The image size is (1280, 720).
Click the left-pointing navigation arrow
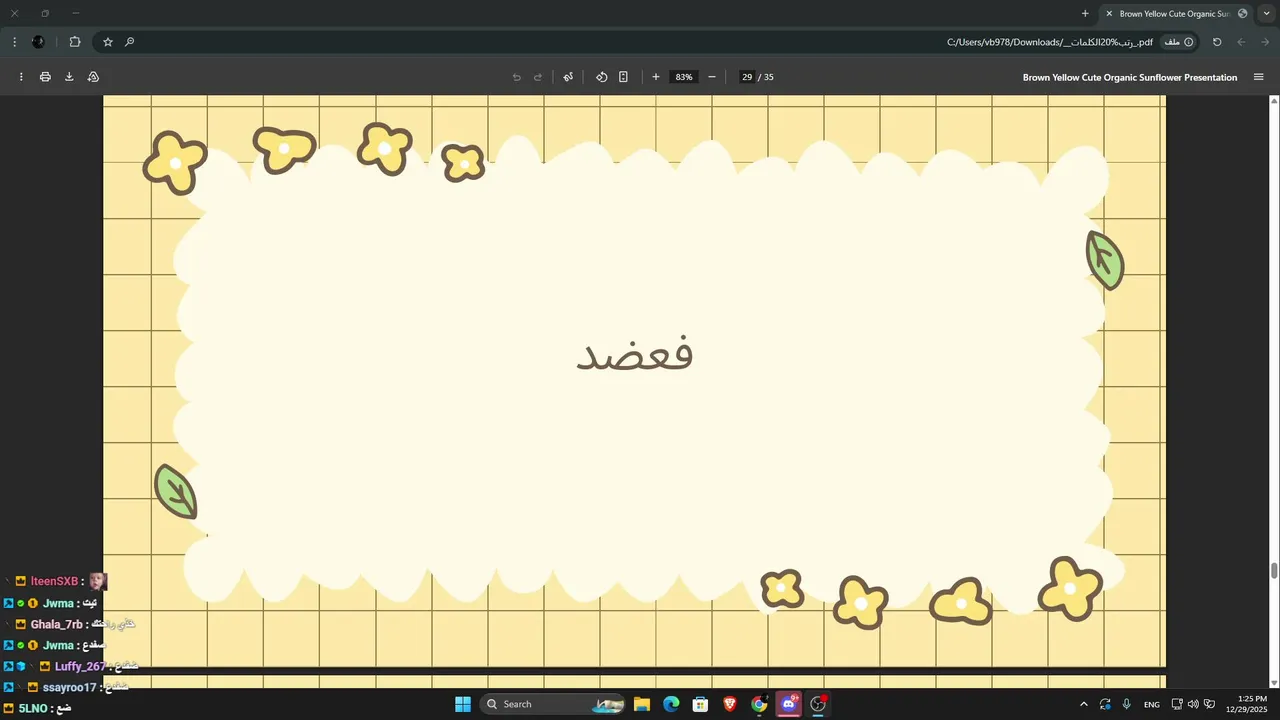[1241, 42]
